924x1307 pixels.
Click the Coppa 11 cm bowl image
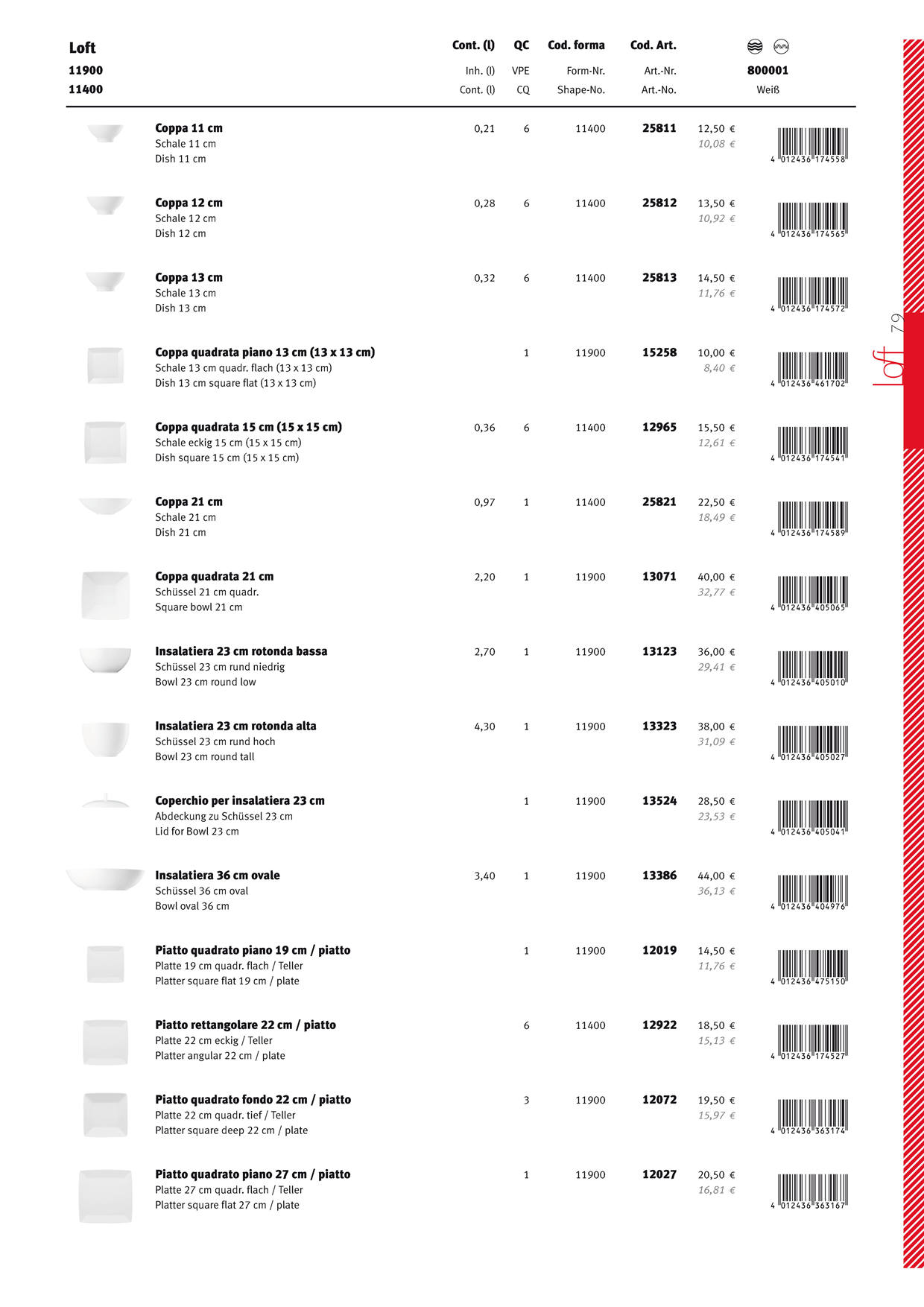(105, 134)
